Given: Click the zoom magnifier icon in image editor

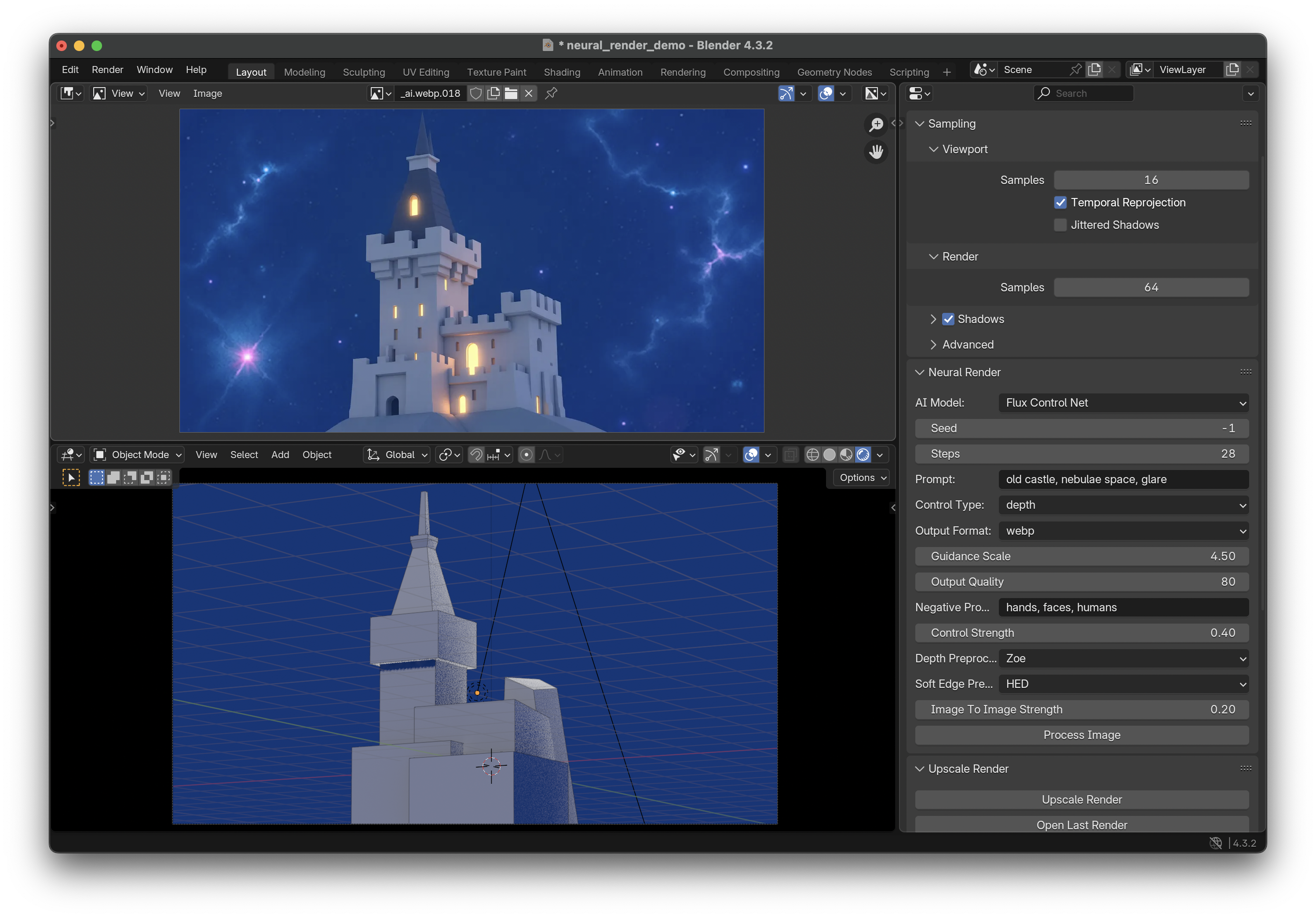Looking at the screenshot, I should [x=876, y=125].
